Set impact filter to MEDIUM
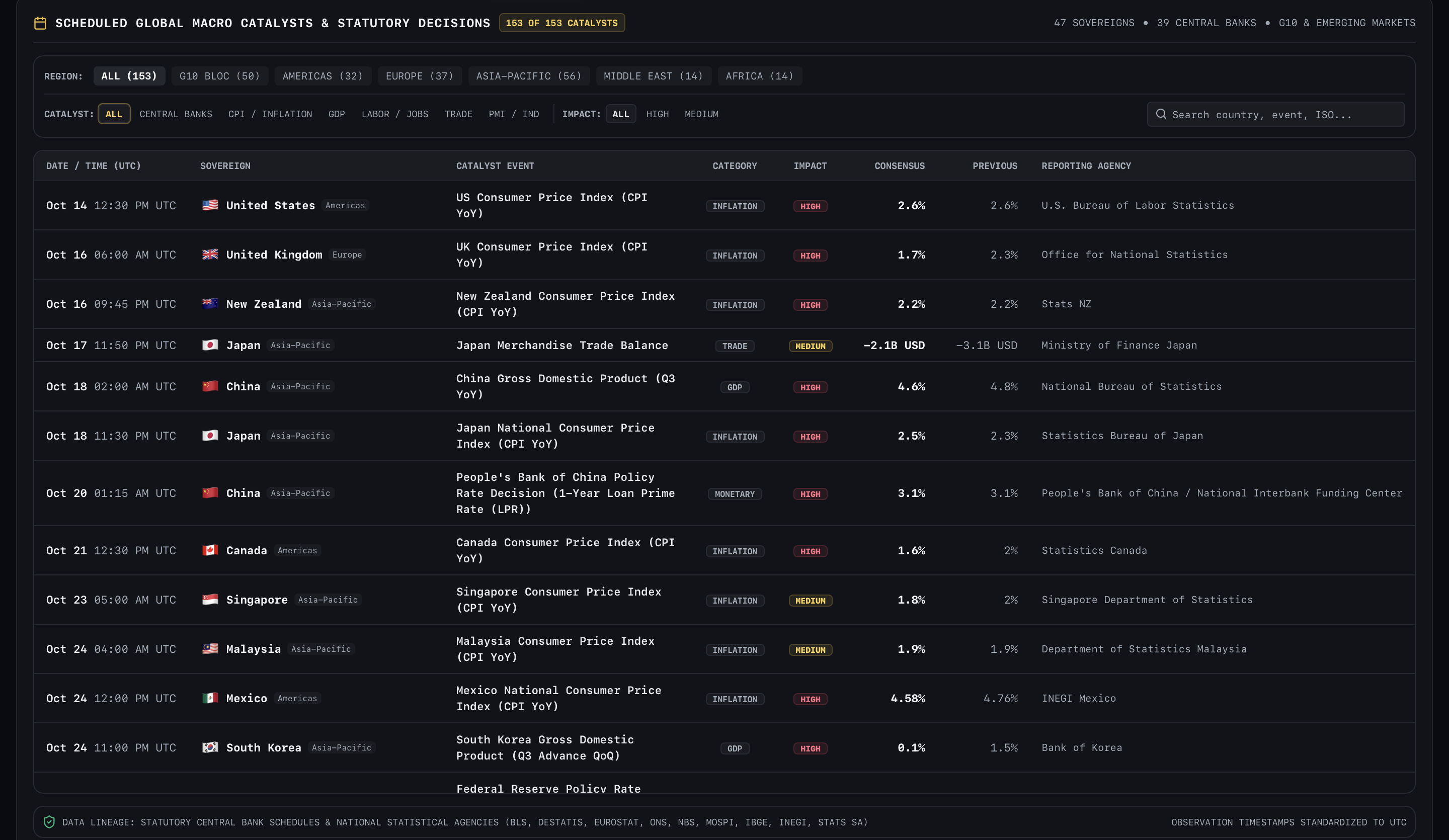This screenshot has width=1449, height=840. 701,114
